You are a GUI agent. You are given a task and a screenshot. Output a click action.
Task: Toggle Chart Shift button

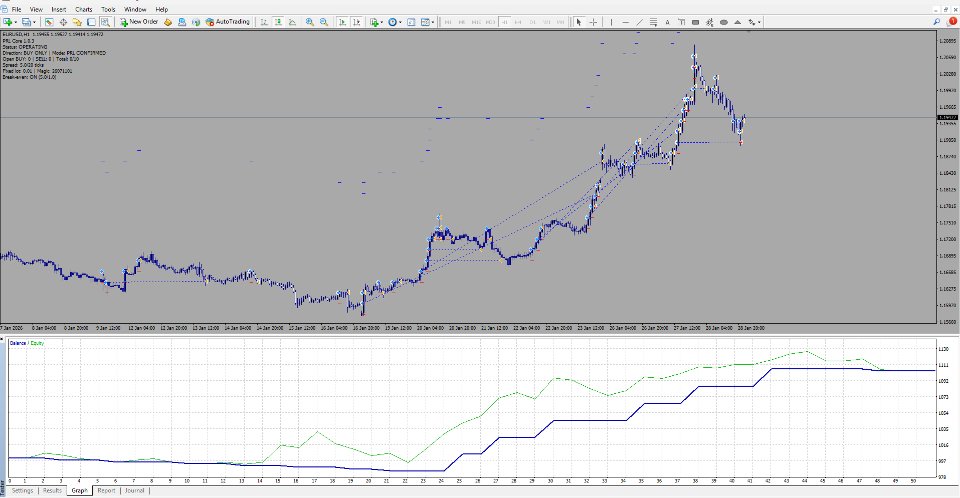click(x=356, y=22)
